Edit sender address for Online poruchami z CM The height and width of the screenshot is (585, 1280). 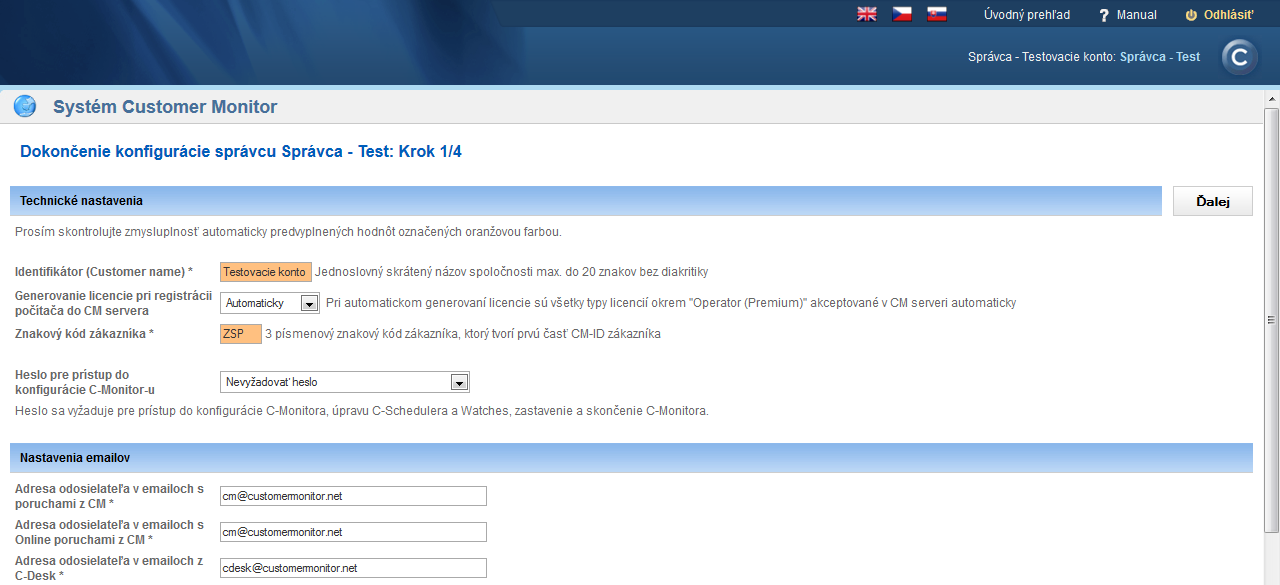353,532
